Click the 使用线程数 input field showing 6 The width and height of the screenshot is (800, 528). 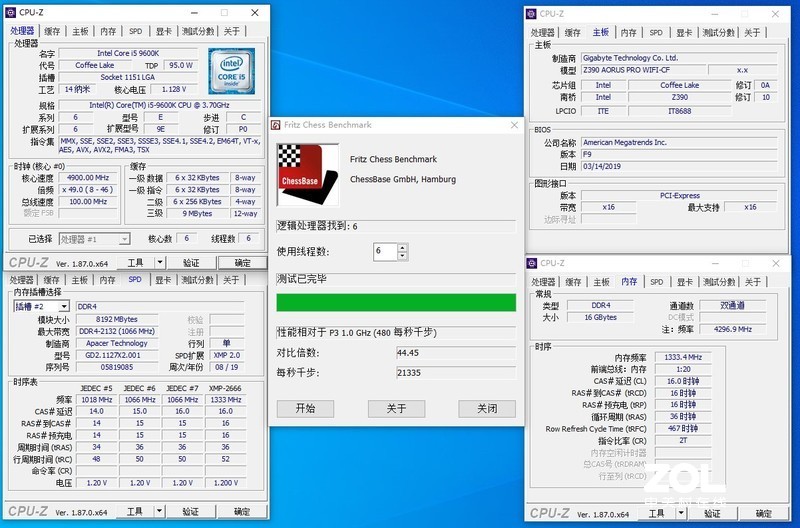pos(386,252)
